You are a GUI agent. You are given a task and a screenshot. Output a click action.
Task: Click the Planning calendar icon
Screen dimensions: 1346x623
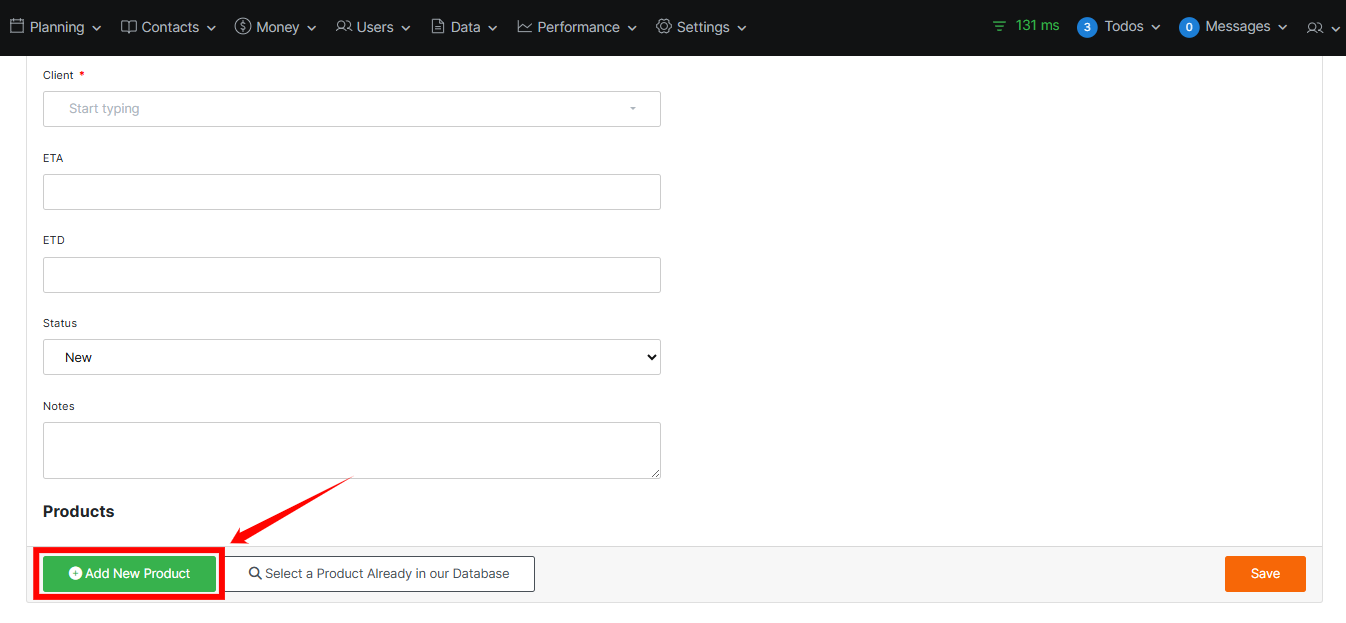coord(15,26)
